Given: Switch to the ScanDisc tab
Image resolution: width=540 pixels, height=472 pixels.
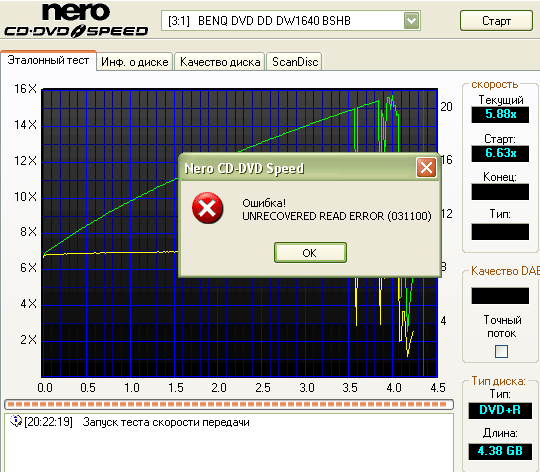Looking at the screenshot, I should (295, 62).
